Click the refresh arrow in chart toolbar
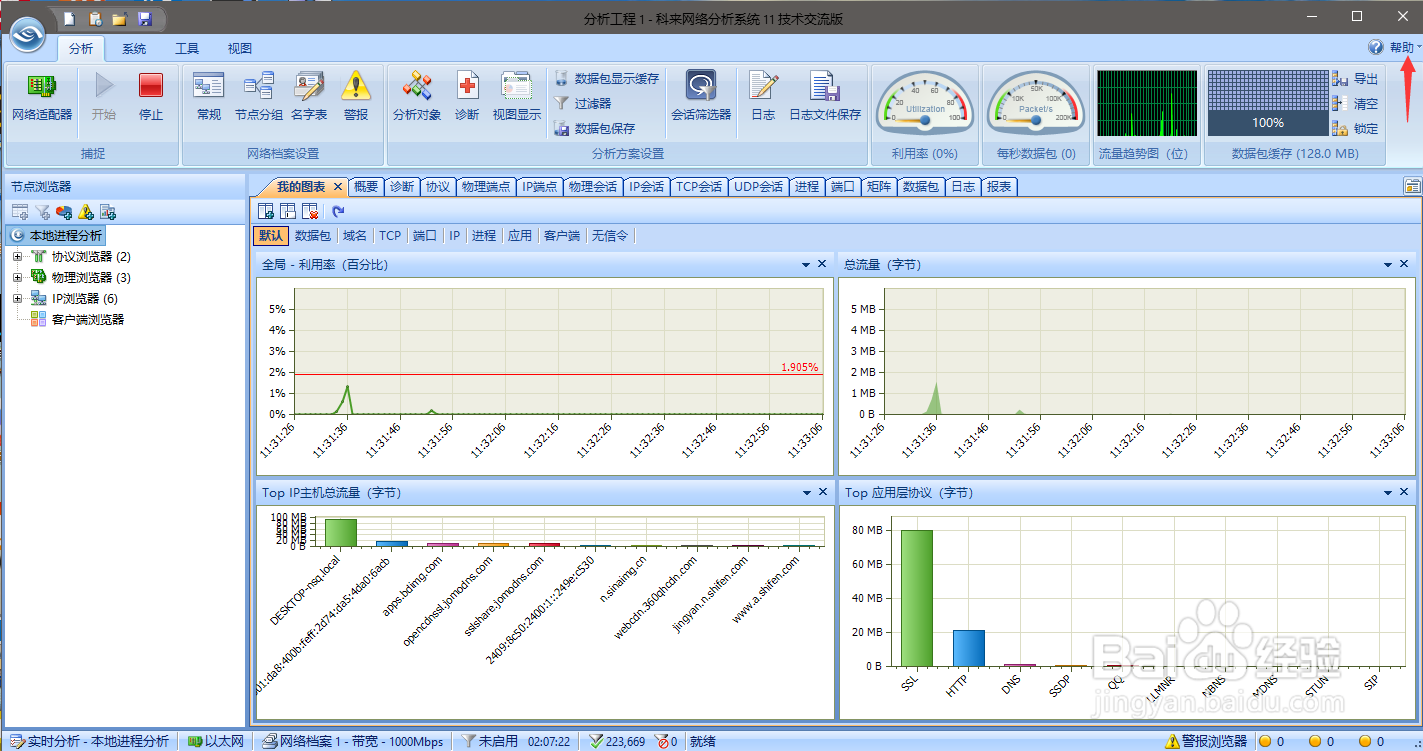This screenshot has height=751, width=1423. coord(338,211)
